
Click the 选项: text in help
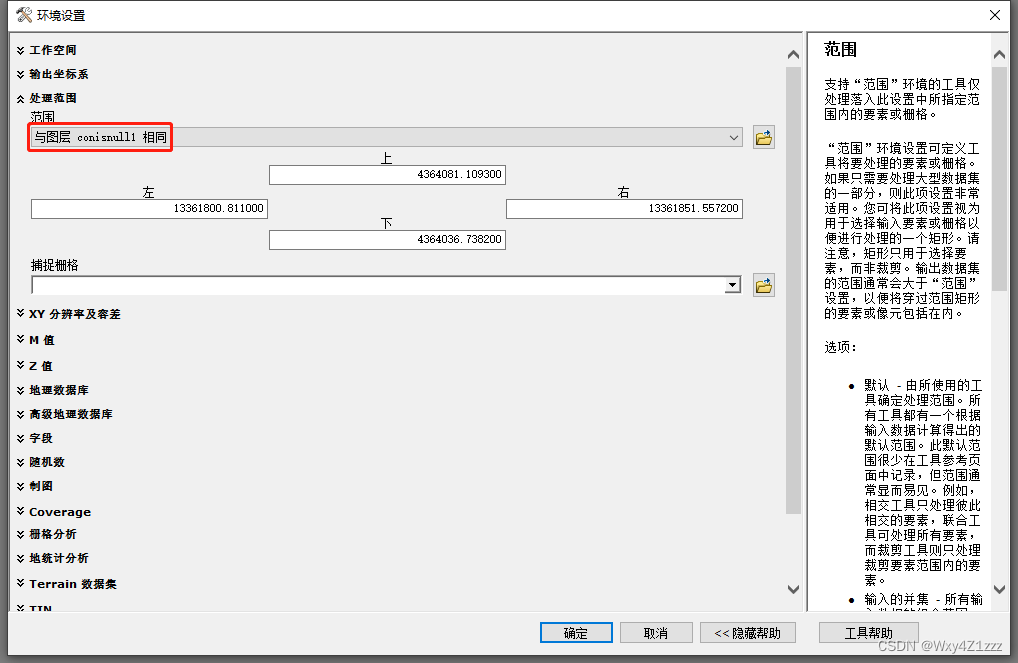840,347
